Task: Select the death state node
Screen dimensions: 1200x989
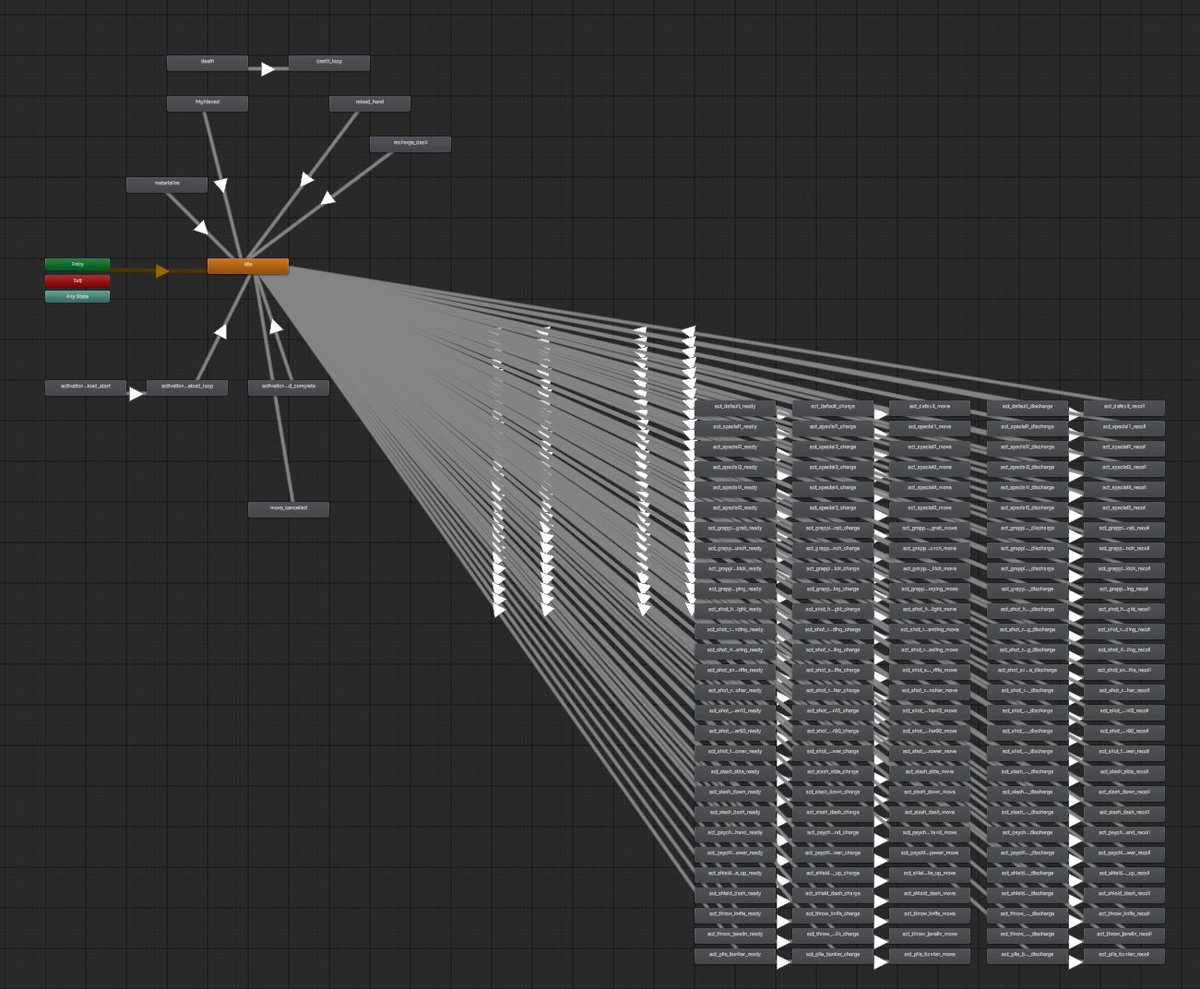Action: pos(207,63)
